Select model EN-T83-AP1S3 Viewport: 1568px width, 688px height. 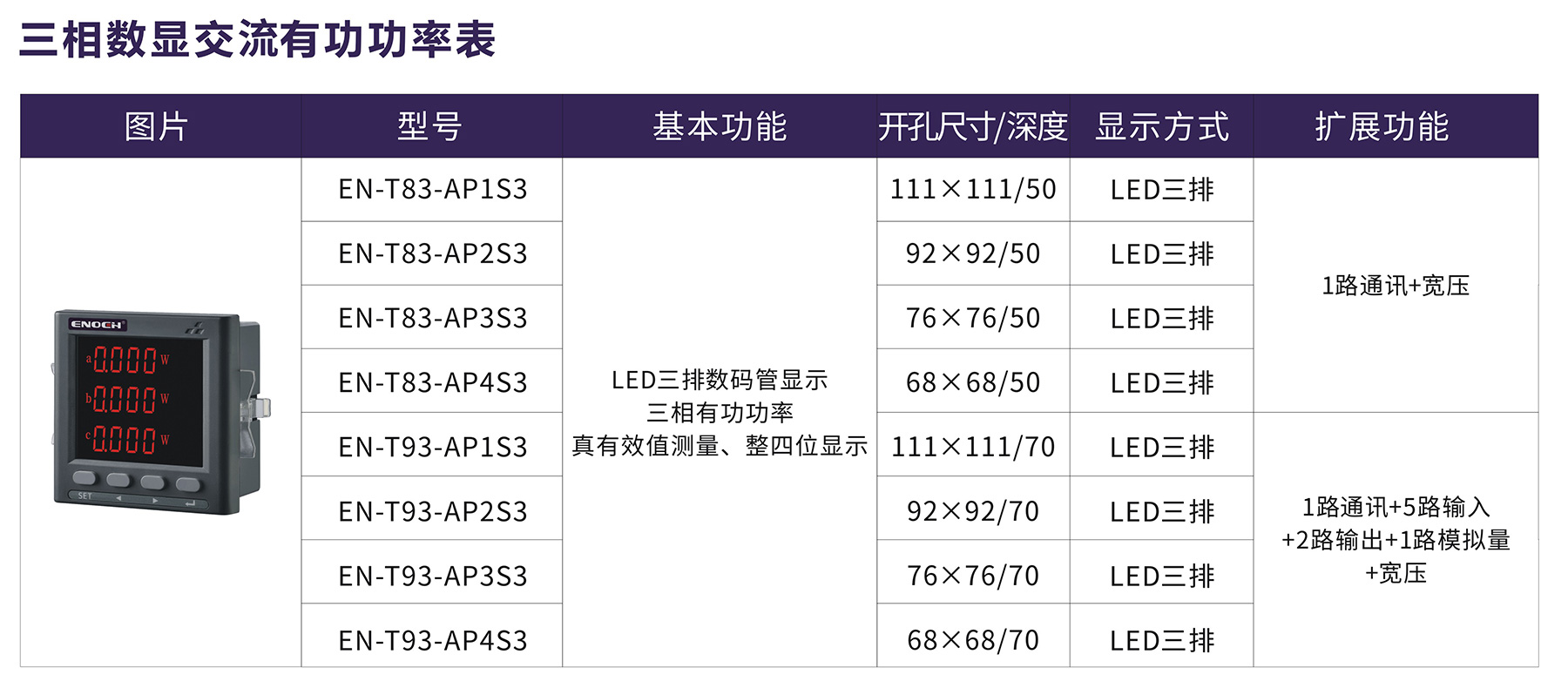coord(433,190)
